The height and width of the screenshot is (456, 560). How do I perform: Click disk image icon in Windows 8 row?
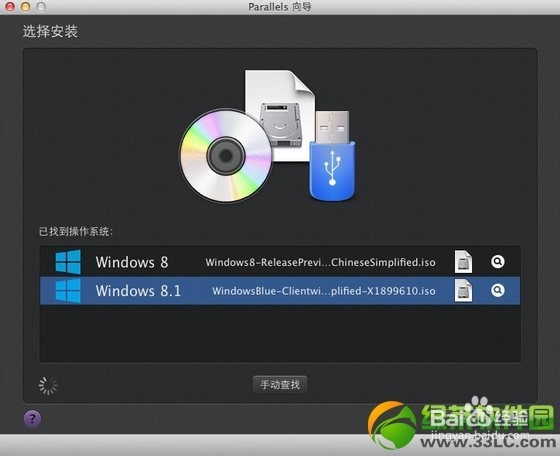[x=463, y=262]
